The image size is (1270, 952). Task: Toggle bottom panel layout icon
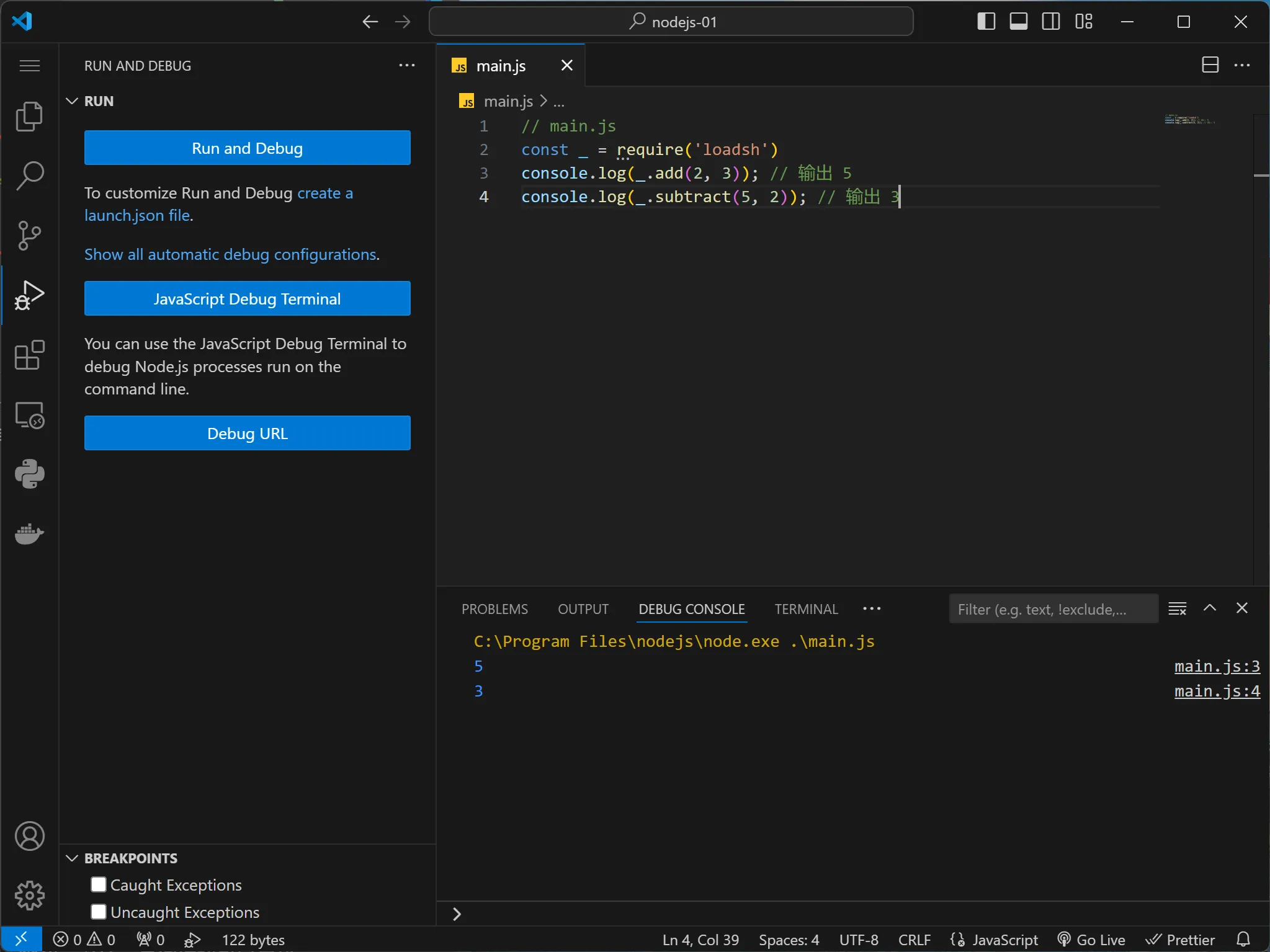[1019, 22]
